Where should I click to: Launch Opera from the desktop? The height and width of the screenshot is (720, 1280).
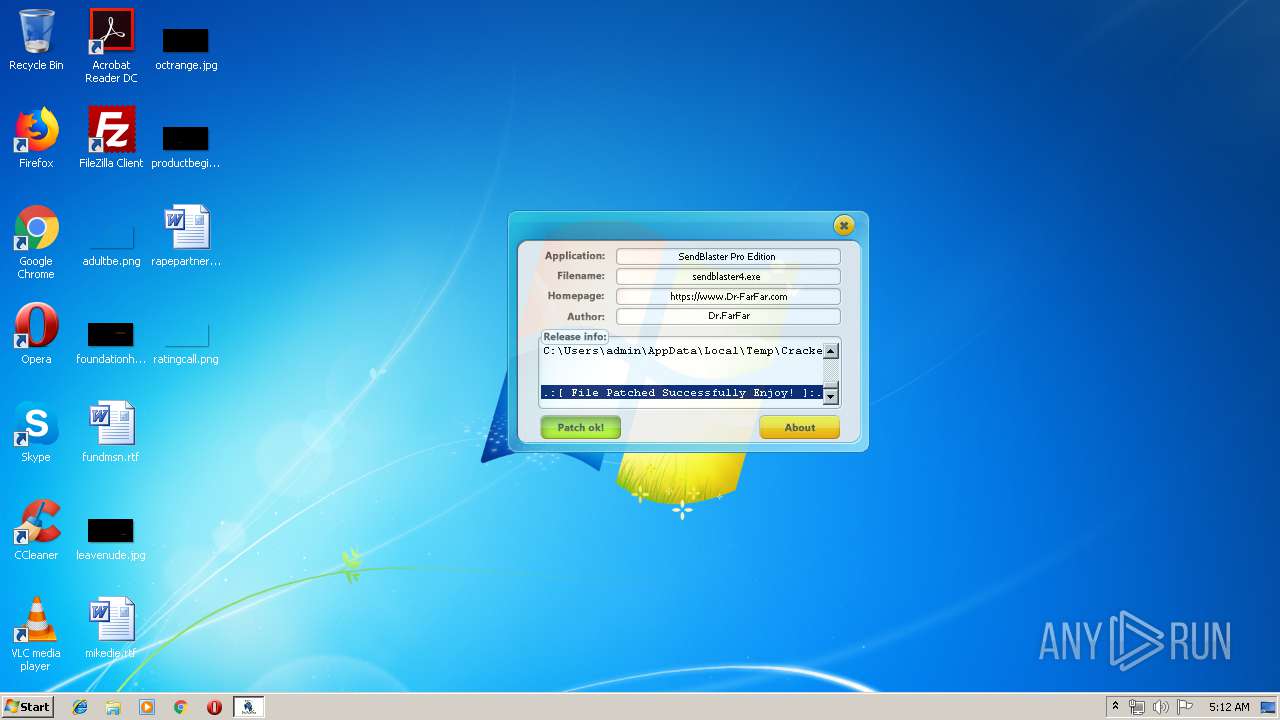[36, 334]
